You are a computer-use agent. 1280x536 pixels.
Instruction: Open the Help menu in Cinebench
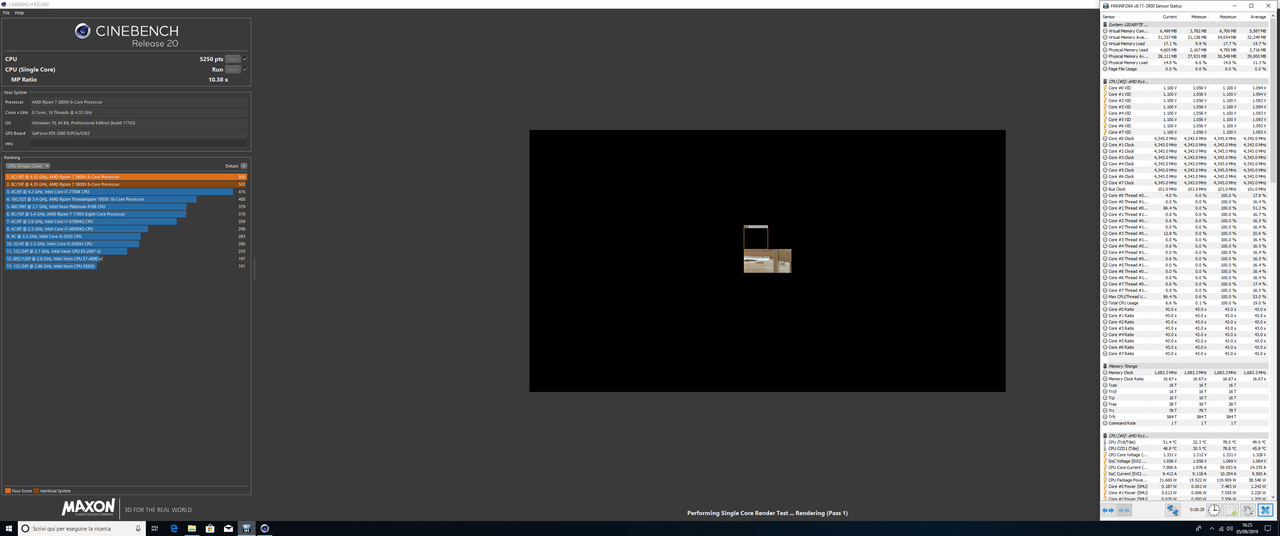[x=19, y=13]
